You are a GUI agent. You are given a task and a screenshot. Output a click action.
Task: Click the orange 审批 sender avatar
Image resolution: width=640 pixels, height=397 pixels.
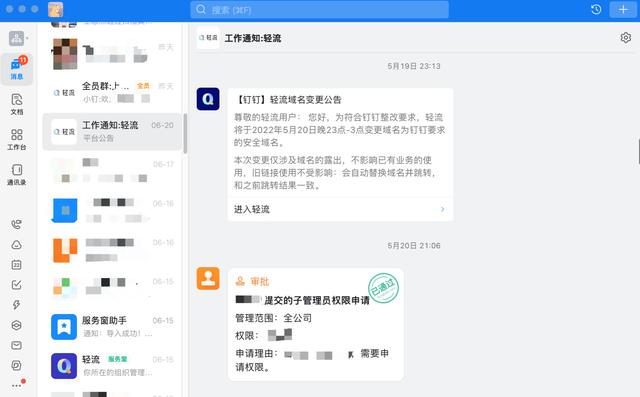point(208,279)
